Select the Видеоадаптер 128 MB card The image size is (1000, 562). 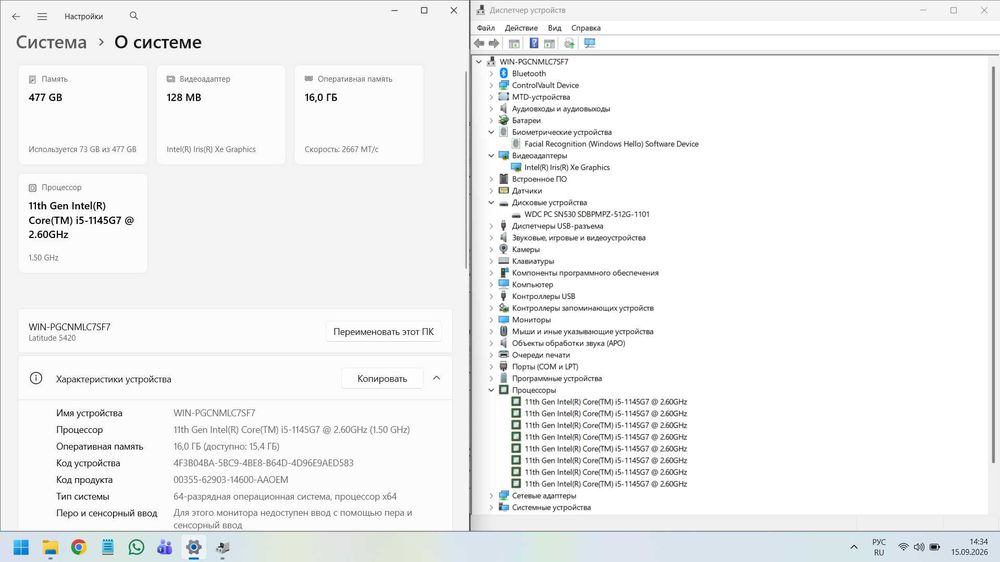coord(221,115)
